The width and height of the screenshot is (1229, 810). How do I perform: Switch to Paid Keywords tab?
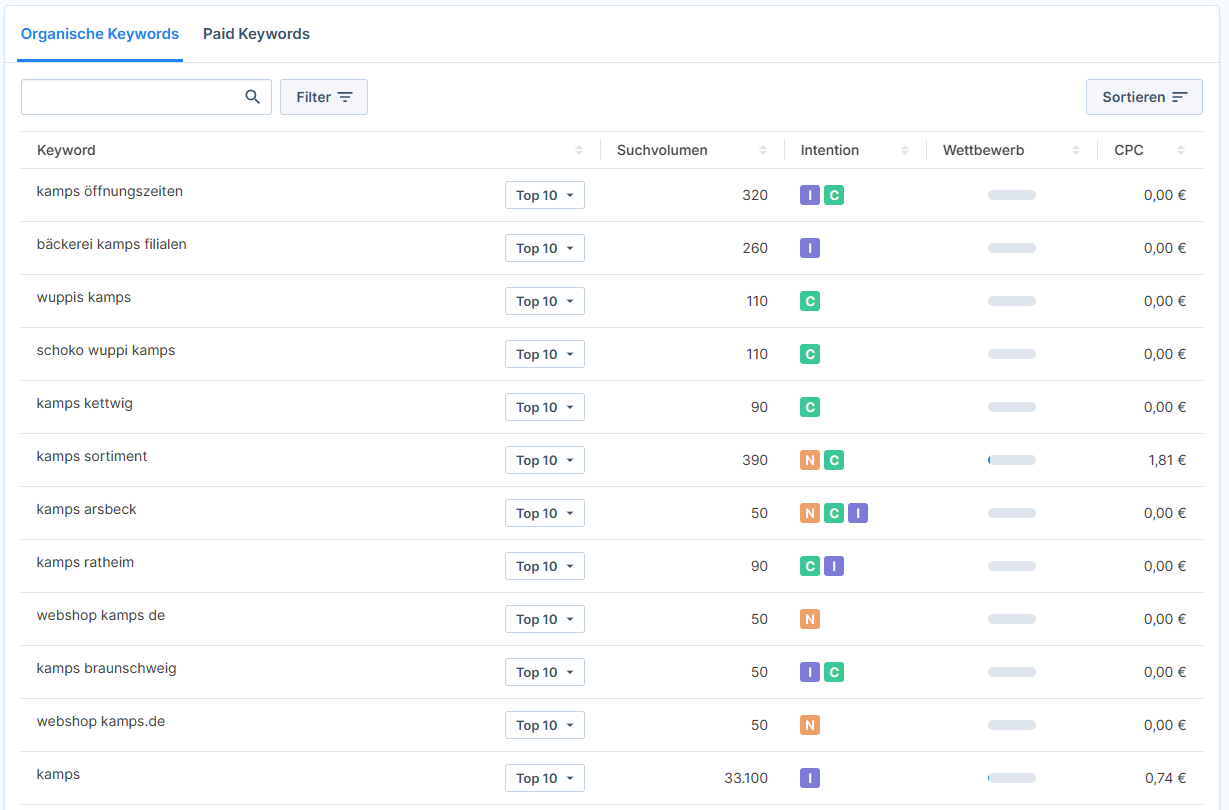click(256, 34)
